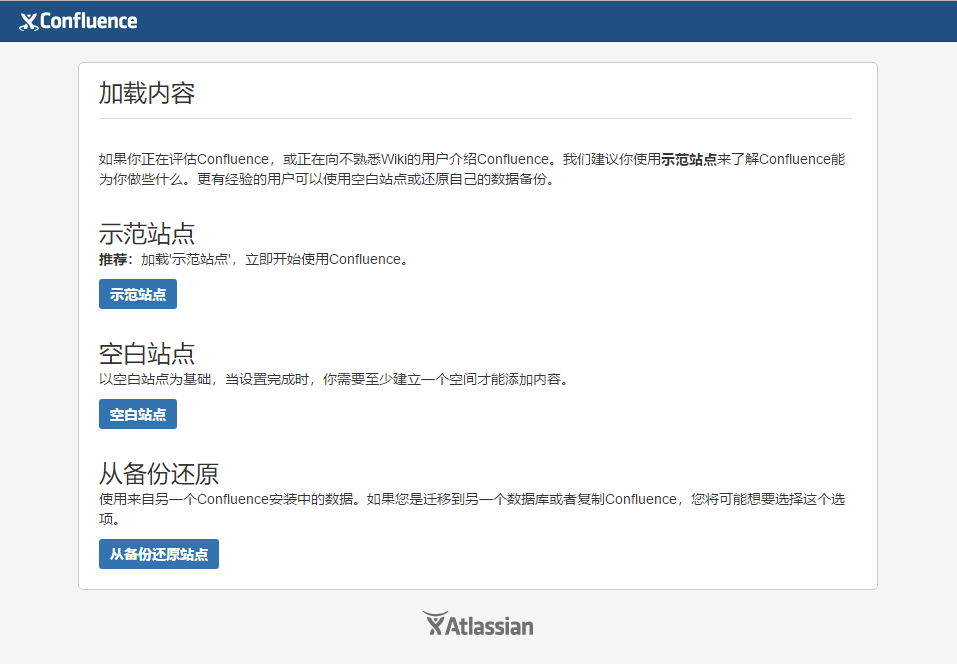Viewport: 957px width, 664px height.
Task: Click the Atlassian logo in the footer
Action: click(x=478, y=624)
